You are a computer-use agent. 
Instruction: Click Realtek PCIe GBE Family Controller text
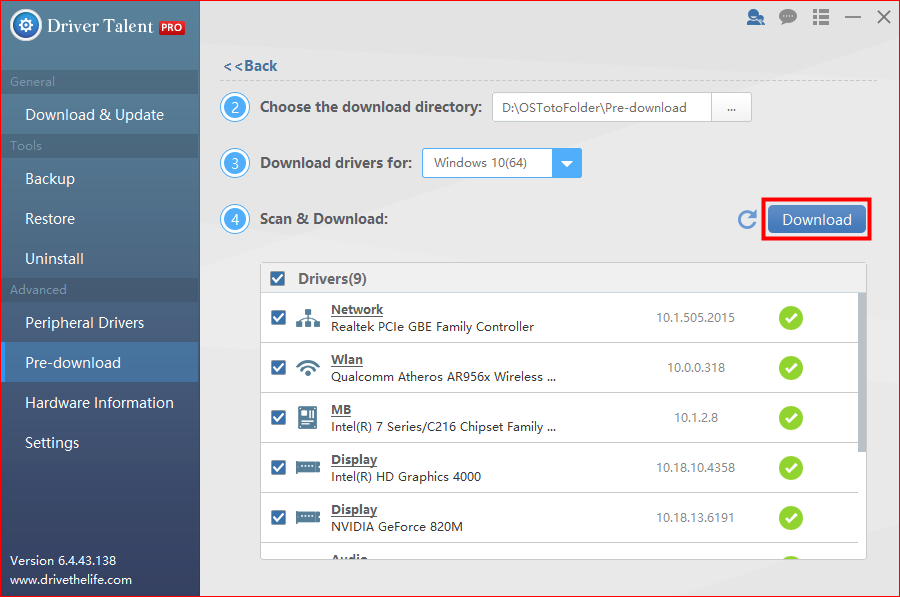432,327
